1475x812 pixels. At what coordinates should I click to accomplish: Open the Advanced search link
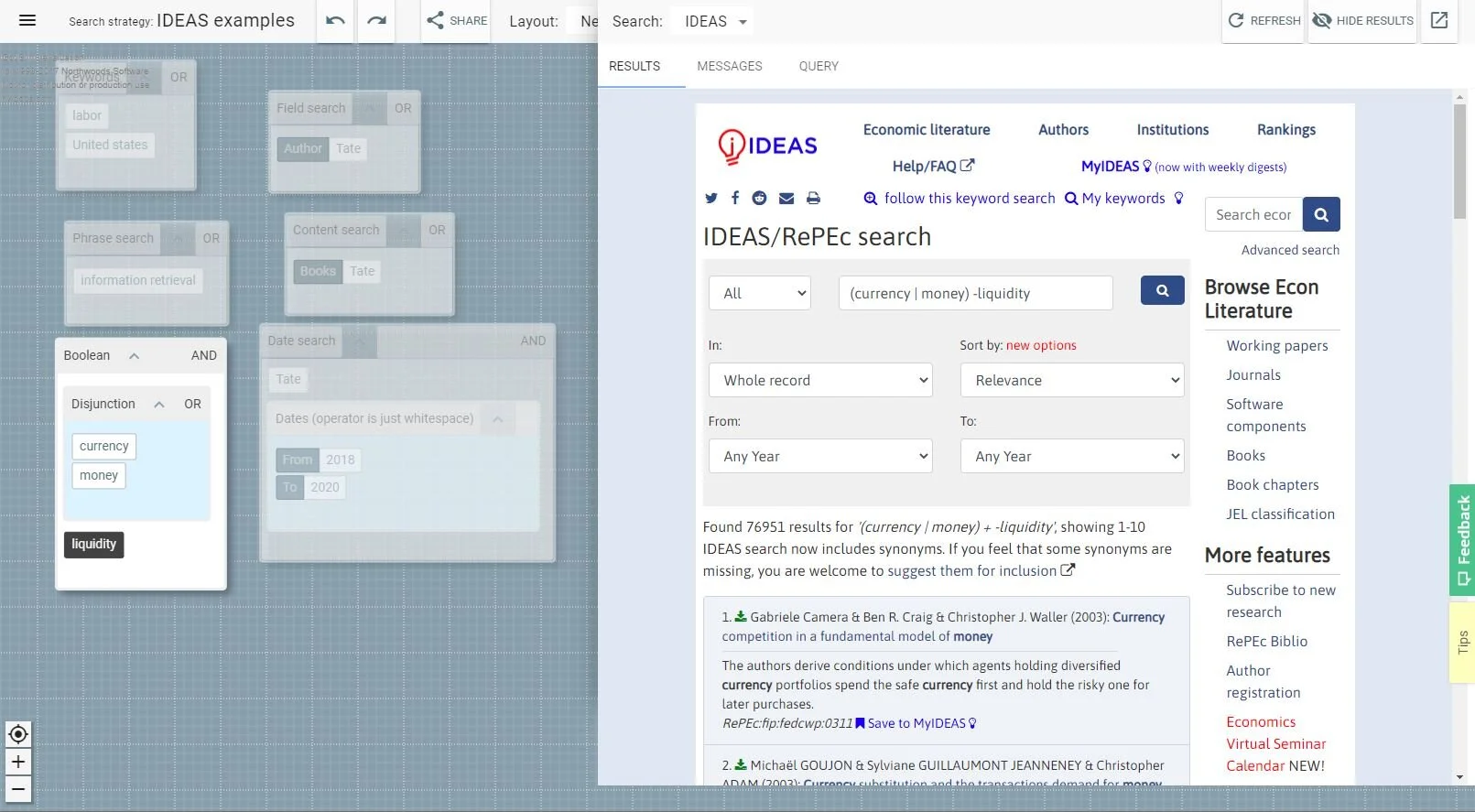1290,250
